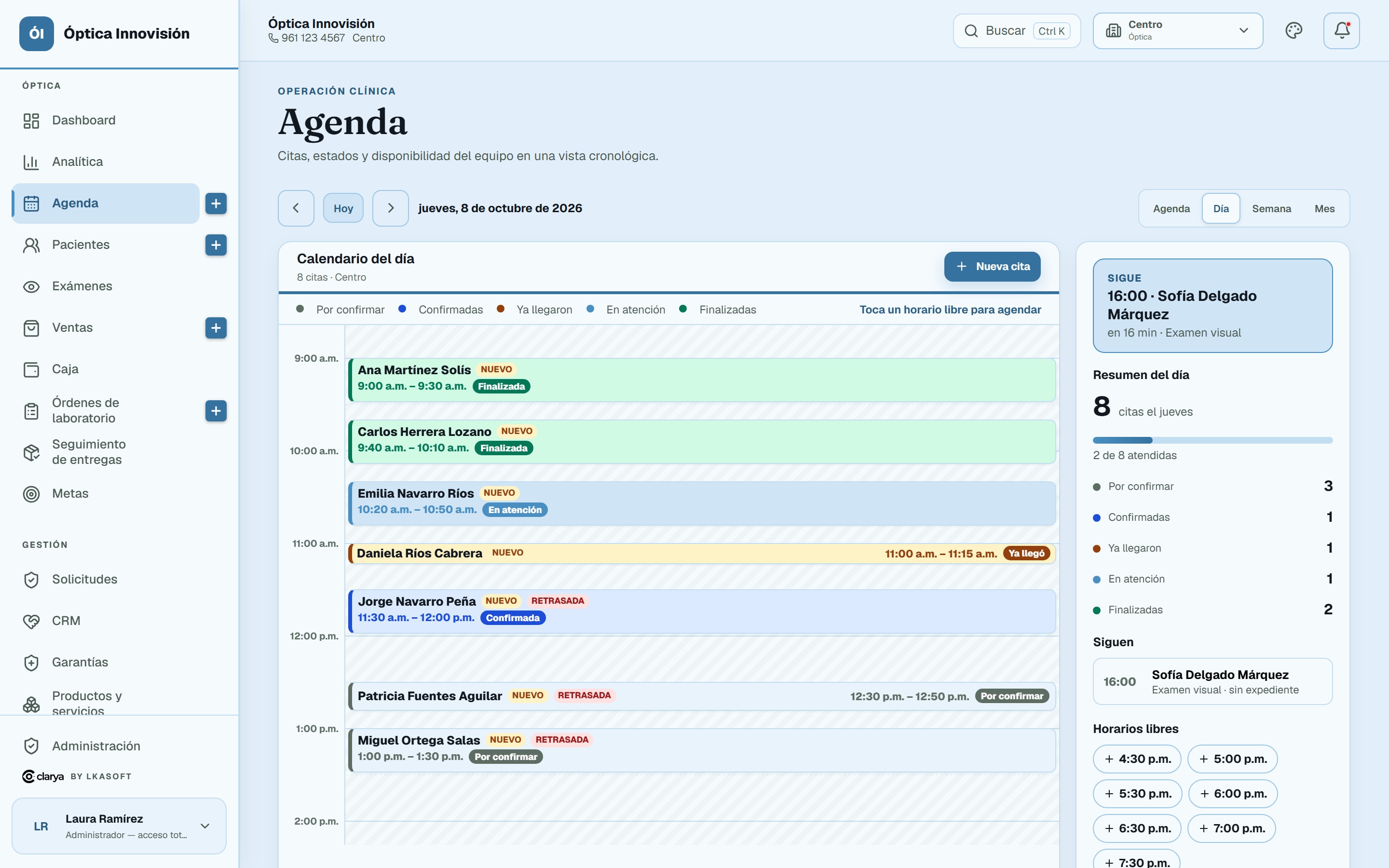Open Patricia Fuentes Aguilar appointment

click(x=701, y=696)
